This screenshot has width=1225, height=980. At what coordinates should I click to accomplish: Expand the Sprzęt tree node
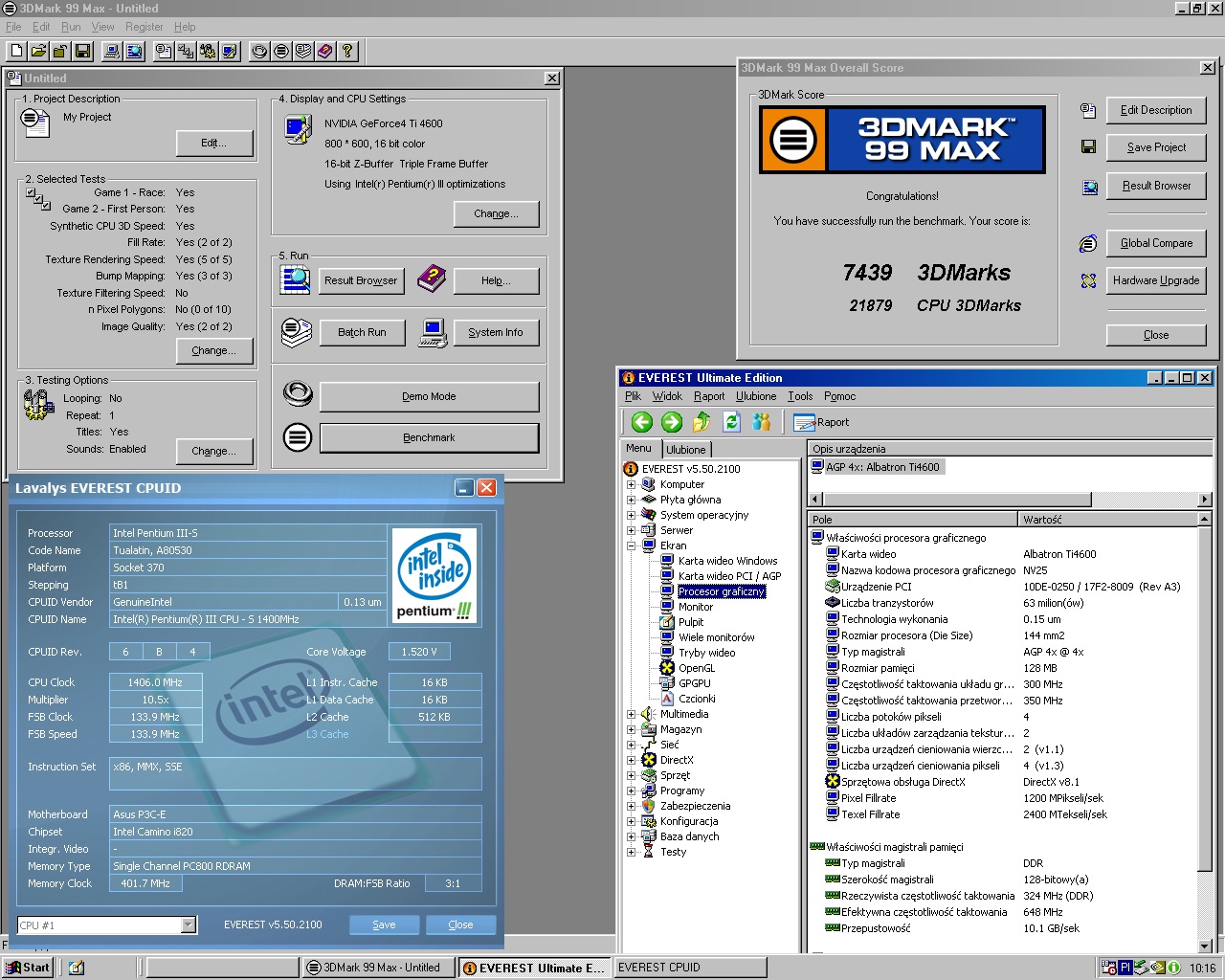click(x=631, y=775)
